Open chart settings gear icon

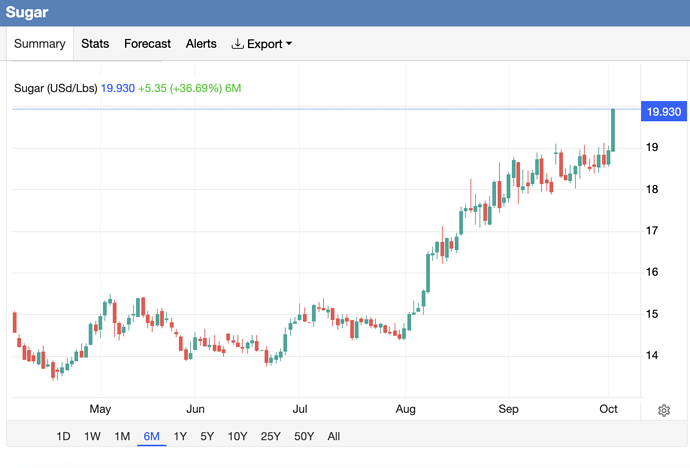664,410
